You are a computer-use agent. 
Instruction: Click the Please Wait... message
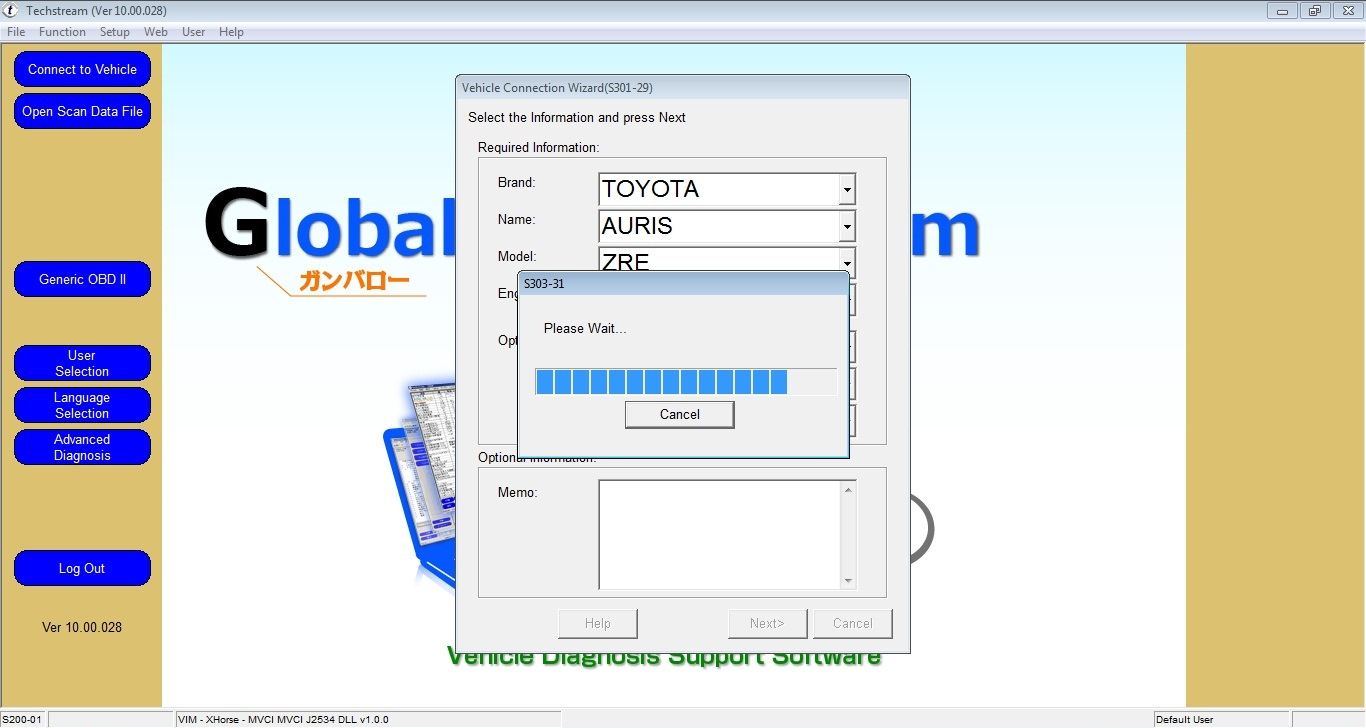(x=585, y=329)
